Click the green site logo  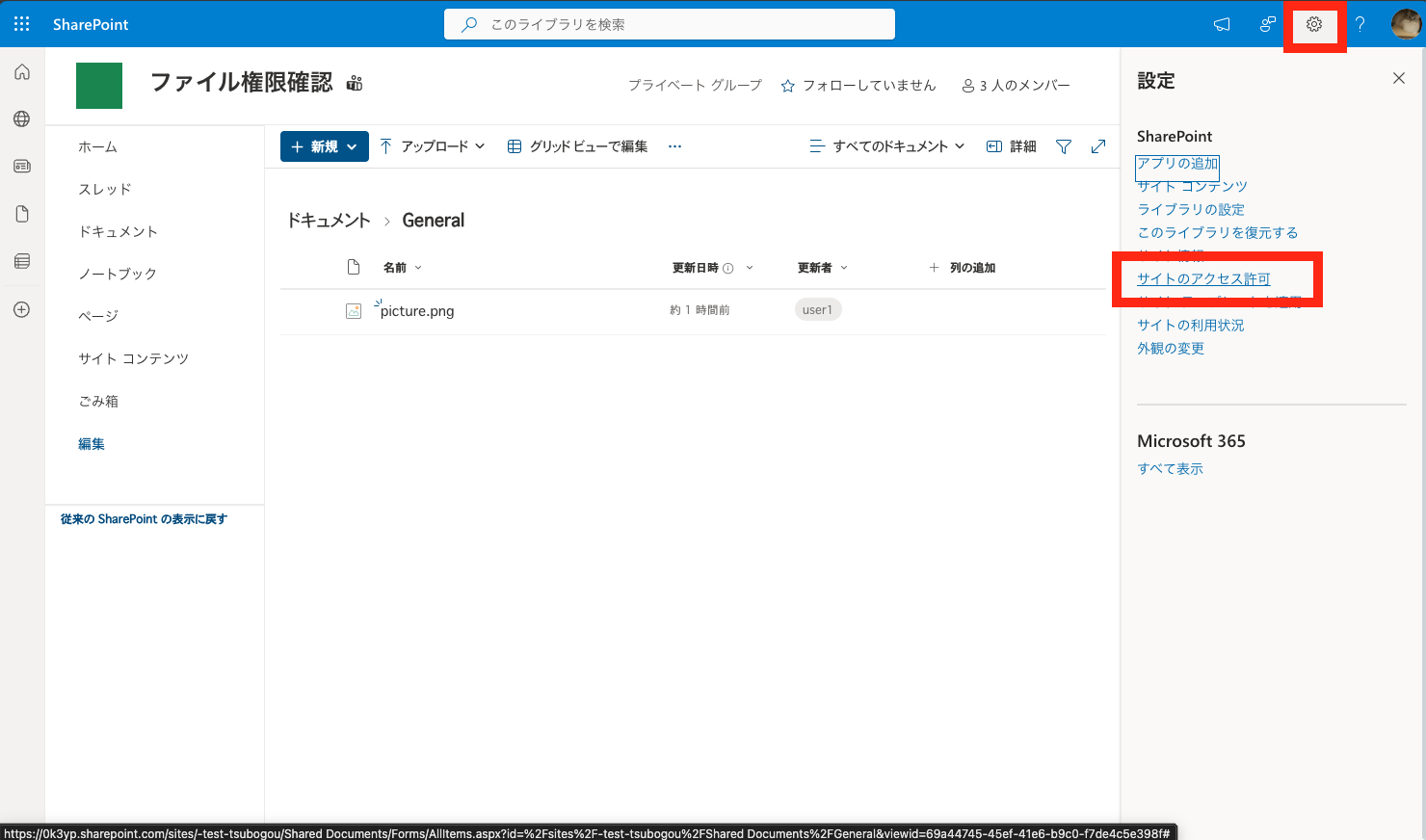coord(99,86)
